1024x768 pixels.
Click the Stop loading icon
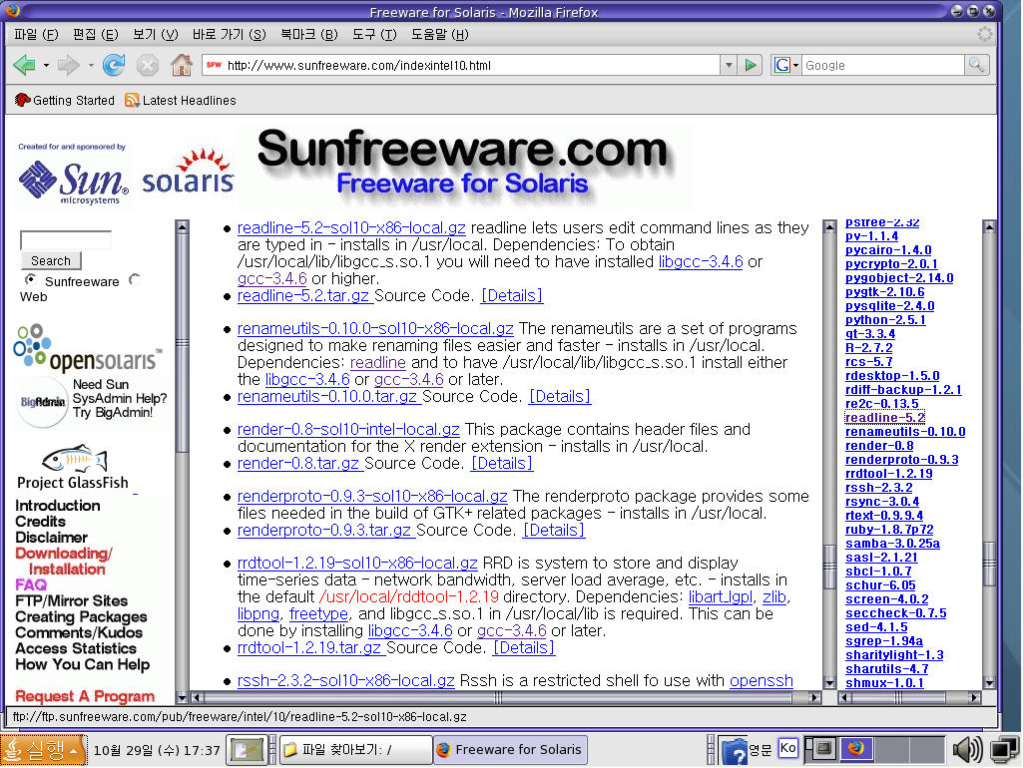click(x=148, y=65)
